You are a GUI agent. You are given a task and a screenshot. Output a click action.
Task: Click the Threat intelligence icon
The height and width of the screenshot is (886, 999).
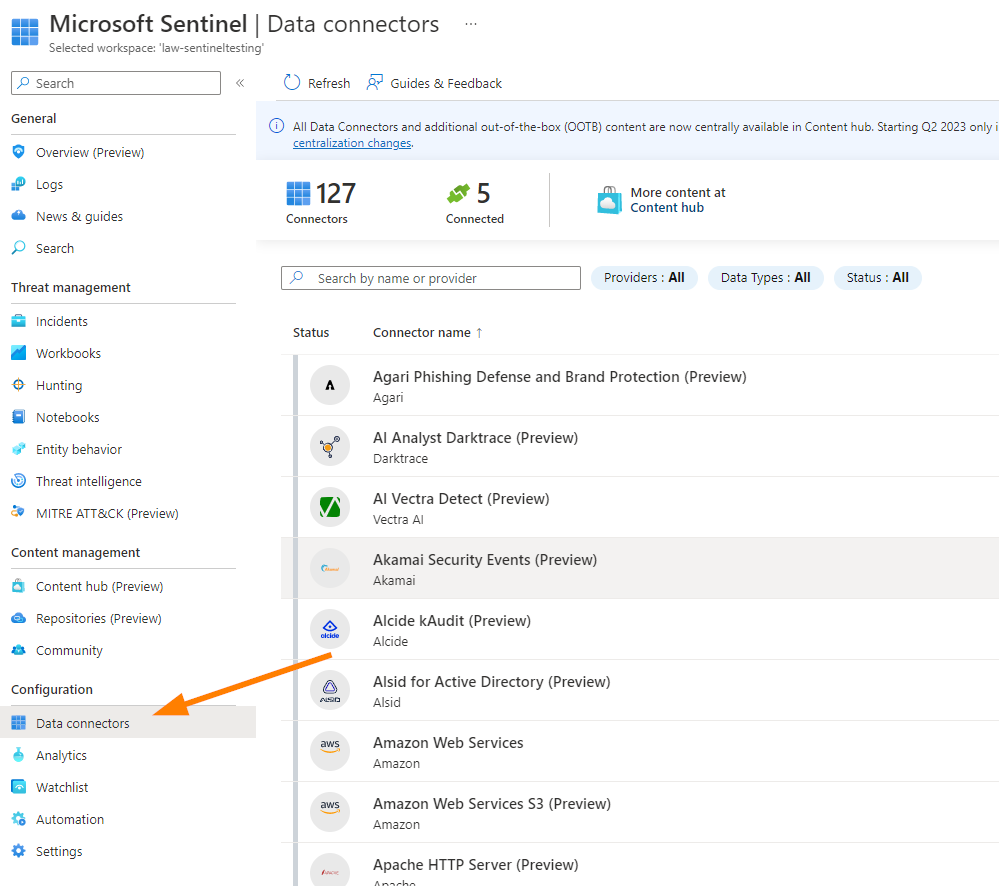pyautogui.click(x=18, y=482)
